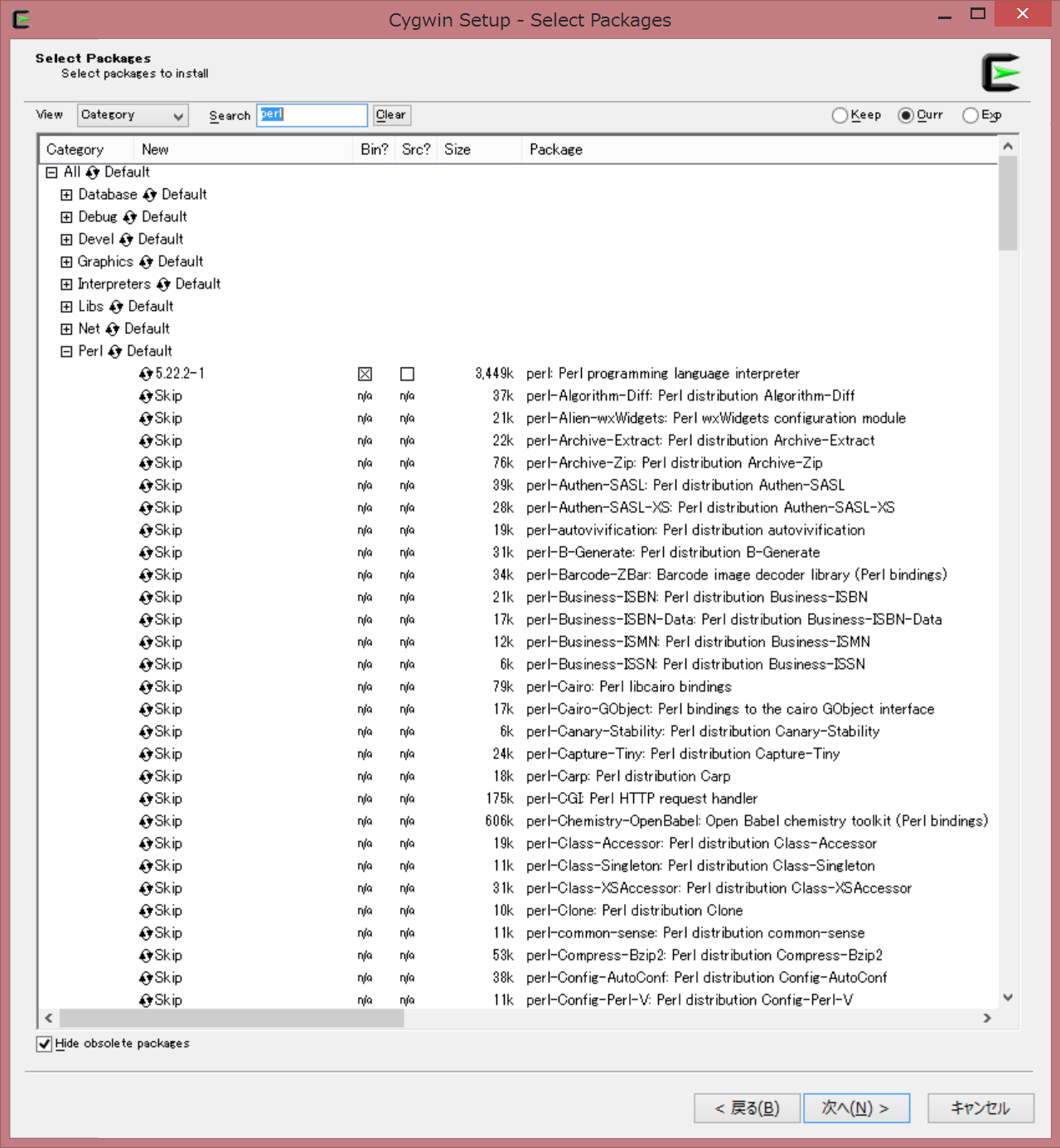This screenshot has width=1060, height=1148.
Task: Toggle the Hide obsolete packages checkbox
Action: (x=44, y=1044)
